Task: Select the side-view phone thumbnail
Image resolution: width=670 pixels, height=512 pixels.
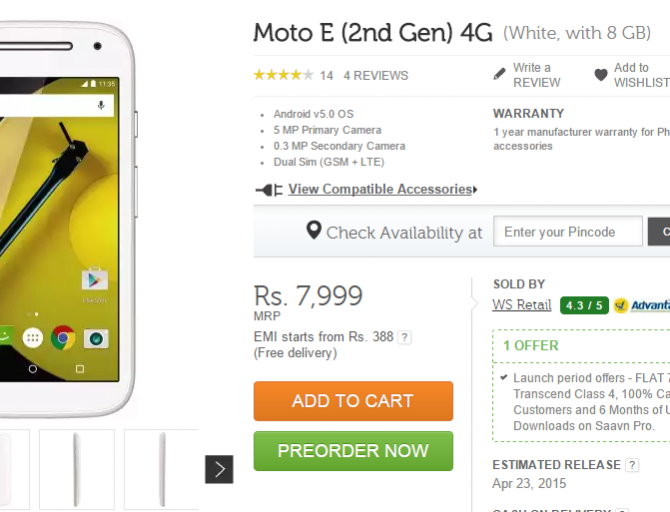Action: 77,468
